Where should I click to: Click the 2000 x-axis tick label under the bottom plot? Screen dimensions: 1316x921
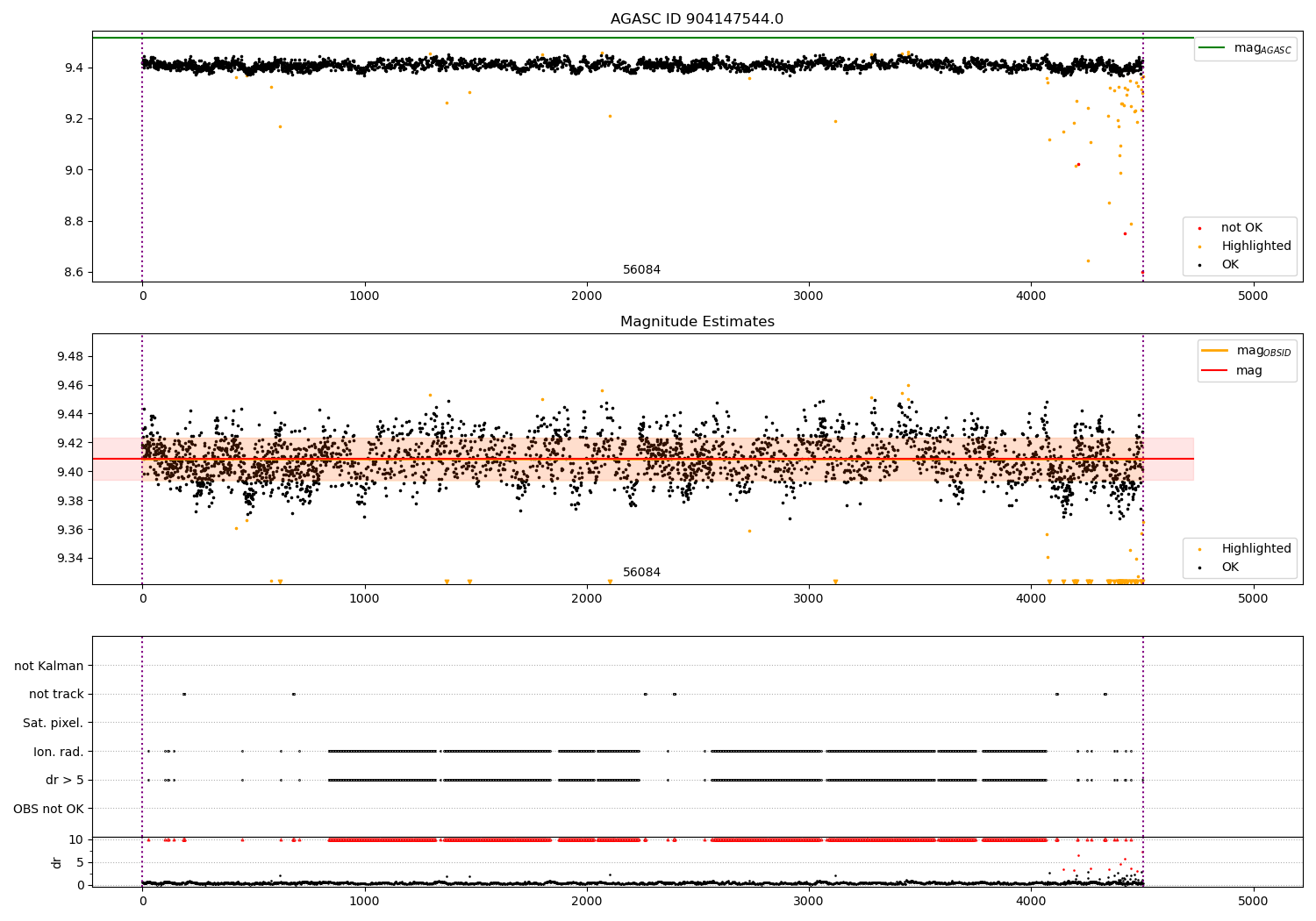(586, 901)
